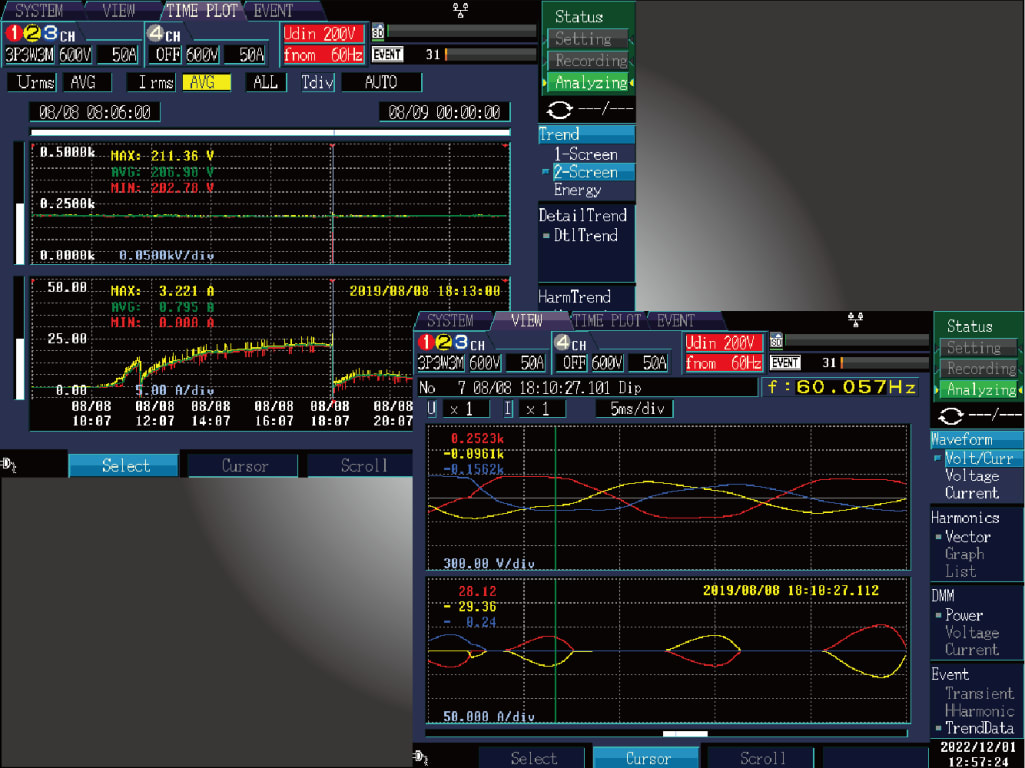Click the Select button in the front window
The height and width of the screenshot is (768, 1025).
(x=532, y=758)
